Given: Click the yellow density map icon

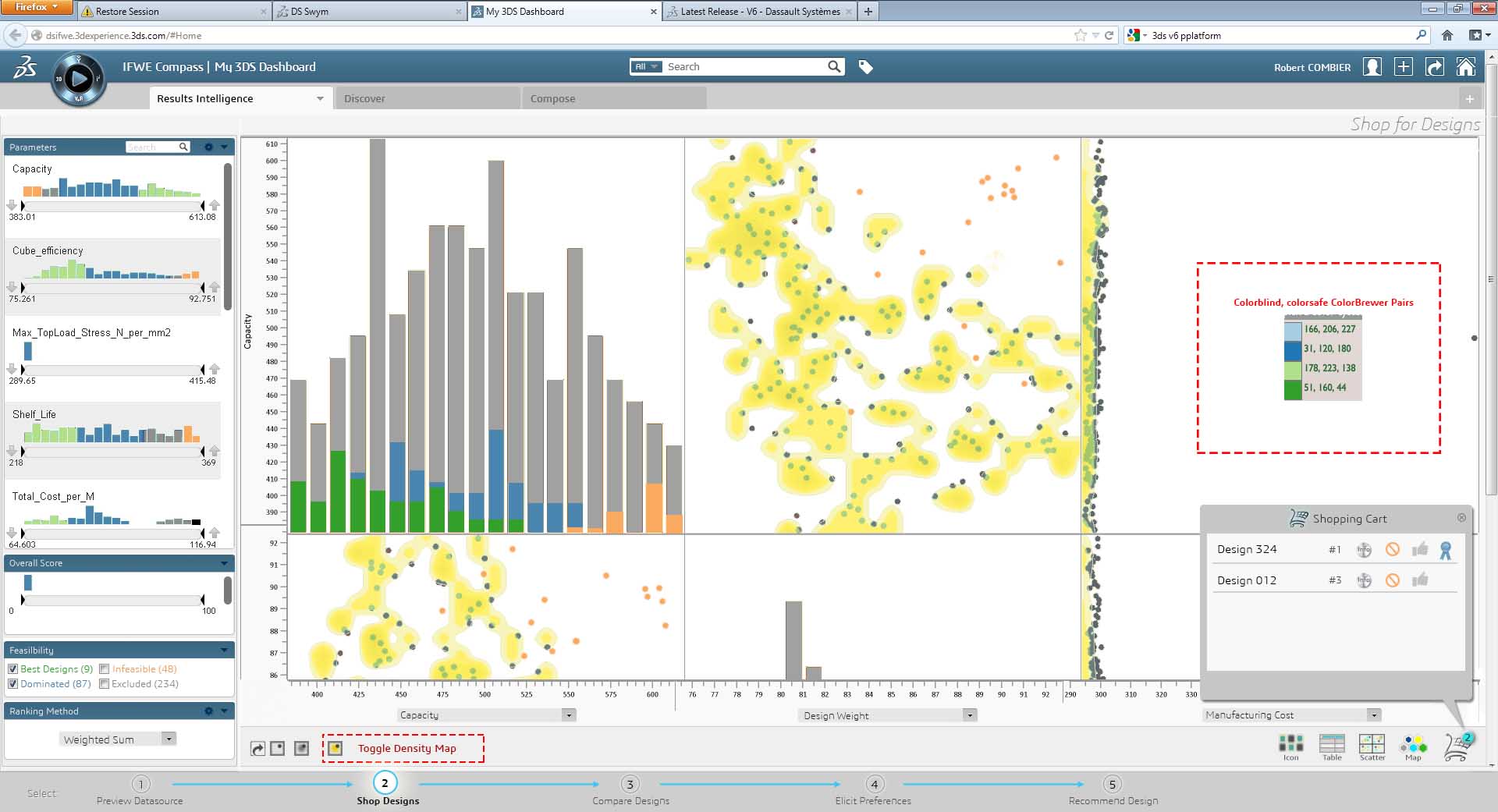Looking at the screenshot, I should pos(335,748).
